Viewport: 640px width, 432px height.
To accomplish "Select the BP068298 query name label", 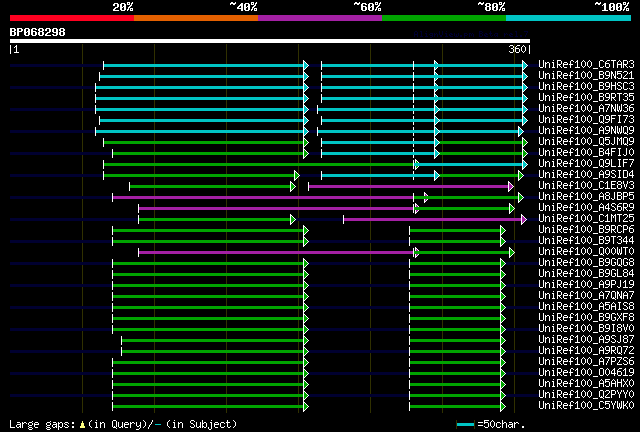I will point(38,32).
